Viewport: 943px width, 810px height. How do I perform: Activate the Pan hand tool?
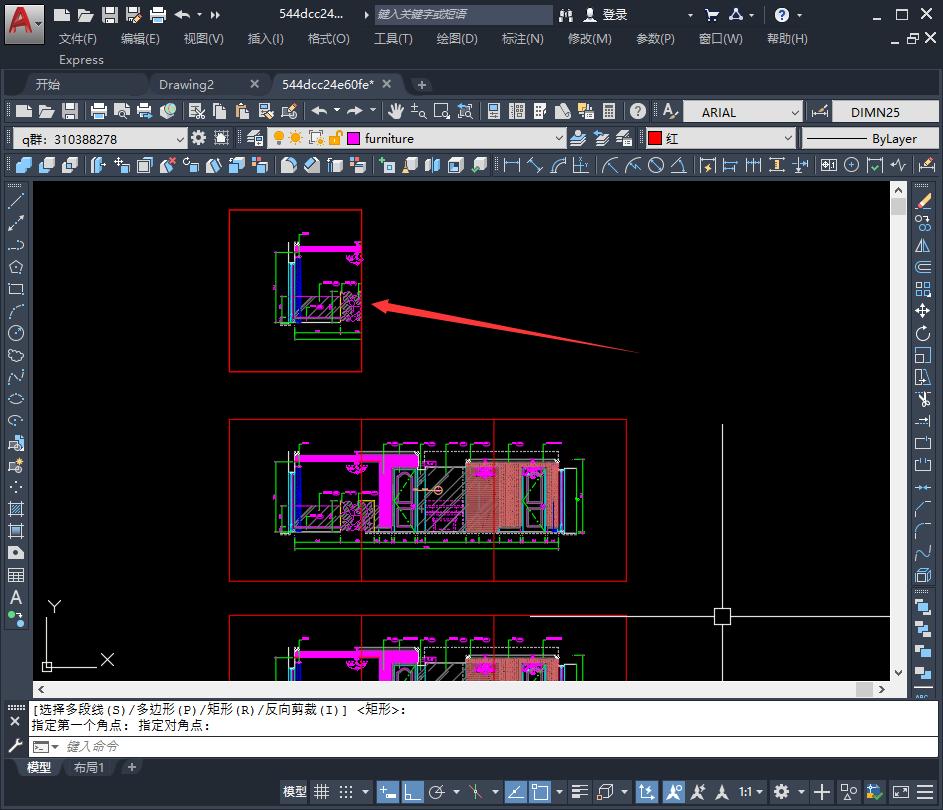tap(396, 111)
